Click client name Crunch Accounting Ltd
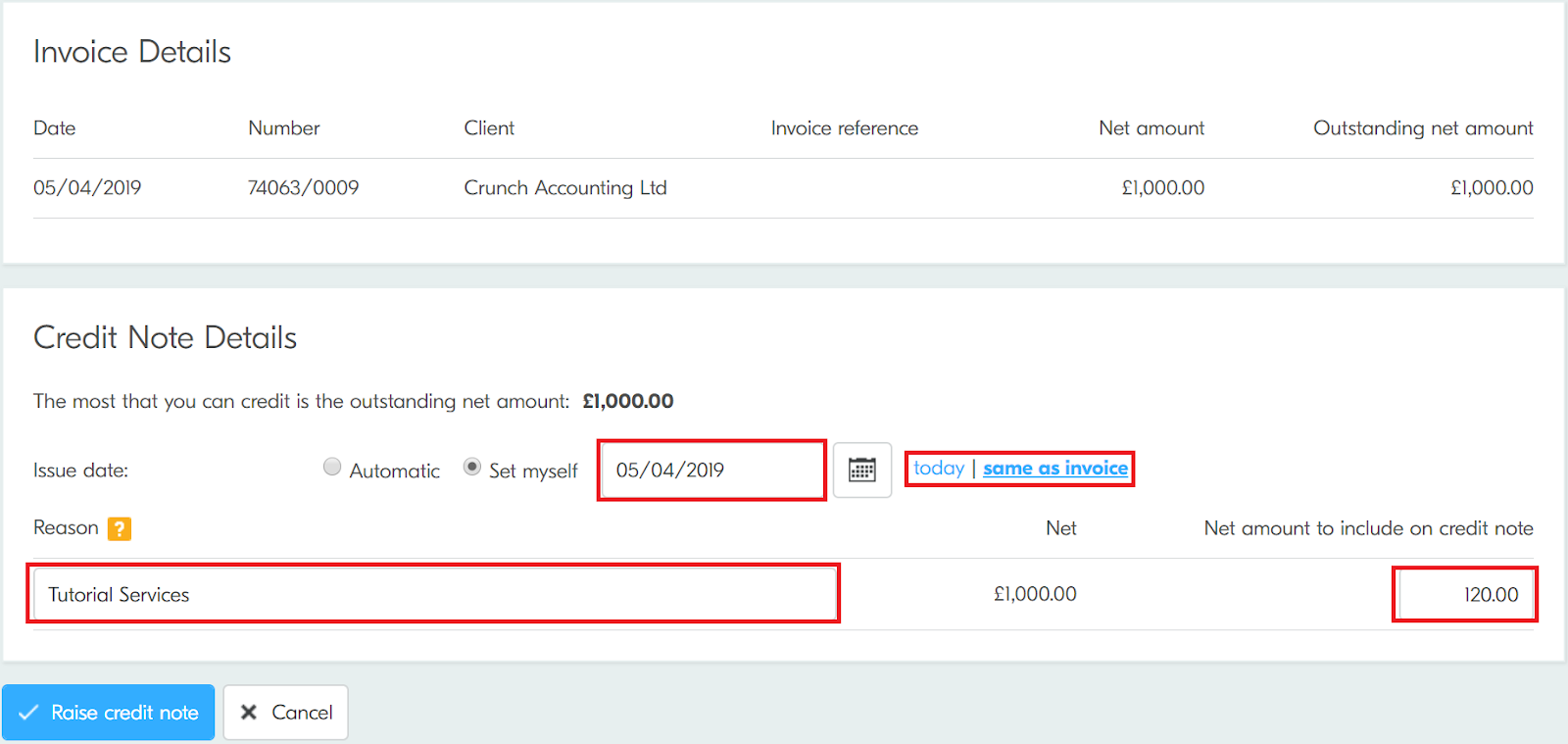The width and height of the screenshot is (1568, 744). point(565,187)
